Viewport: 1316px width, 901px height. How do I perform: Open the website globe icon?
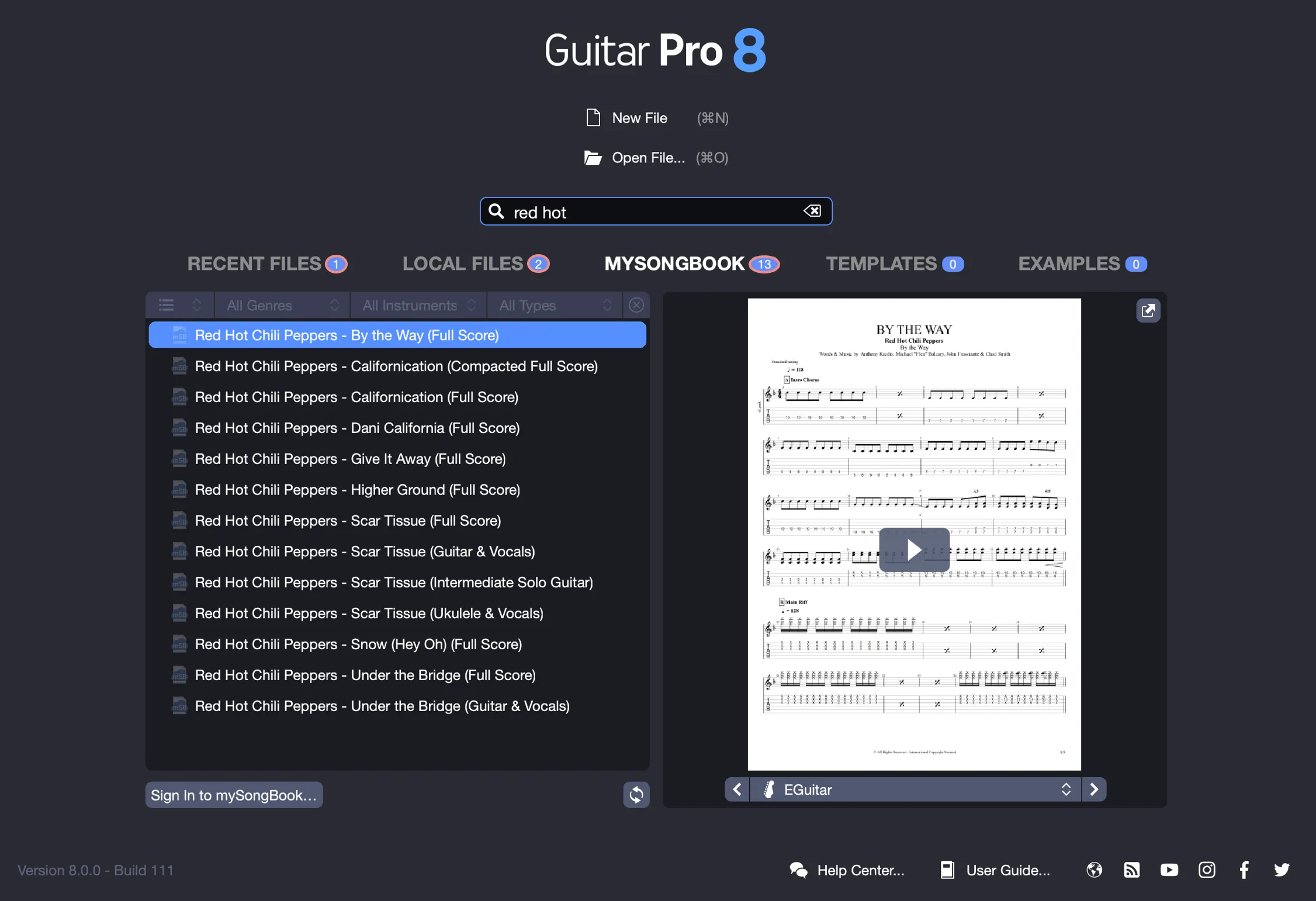coord(1095,870)
